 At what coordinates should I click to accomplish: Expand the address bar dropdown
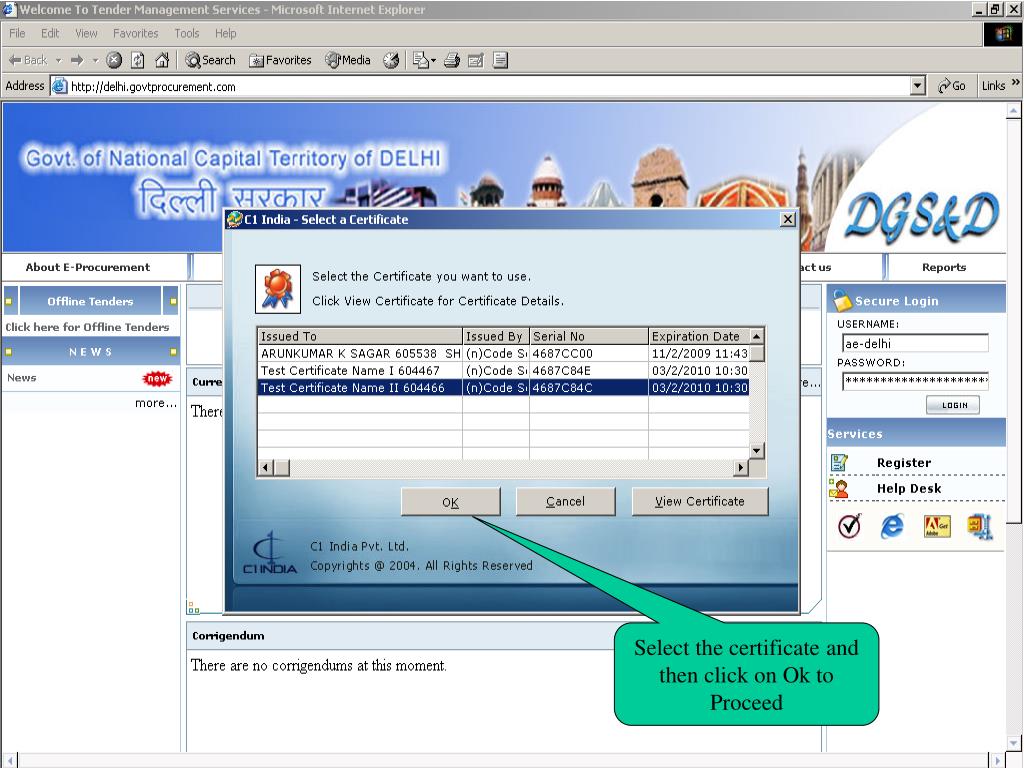click(x=918, y=86)
